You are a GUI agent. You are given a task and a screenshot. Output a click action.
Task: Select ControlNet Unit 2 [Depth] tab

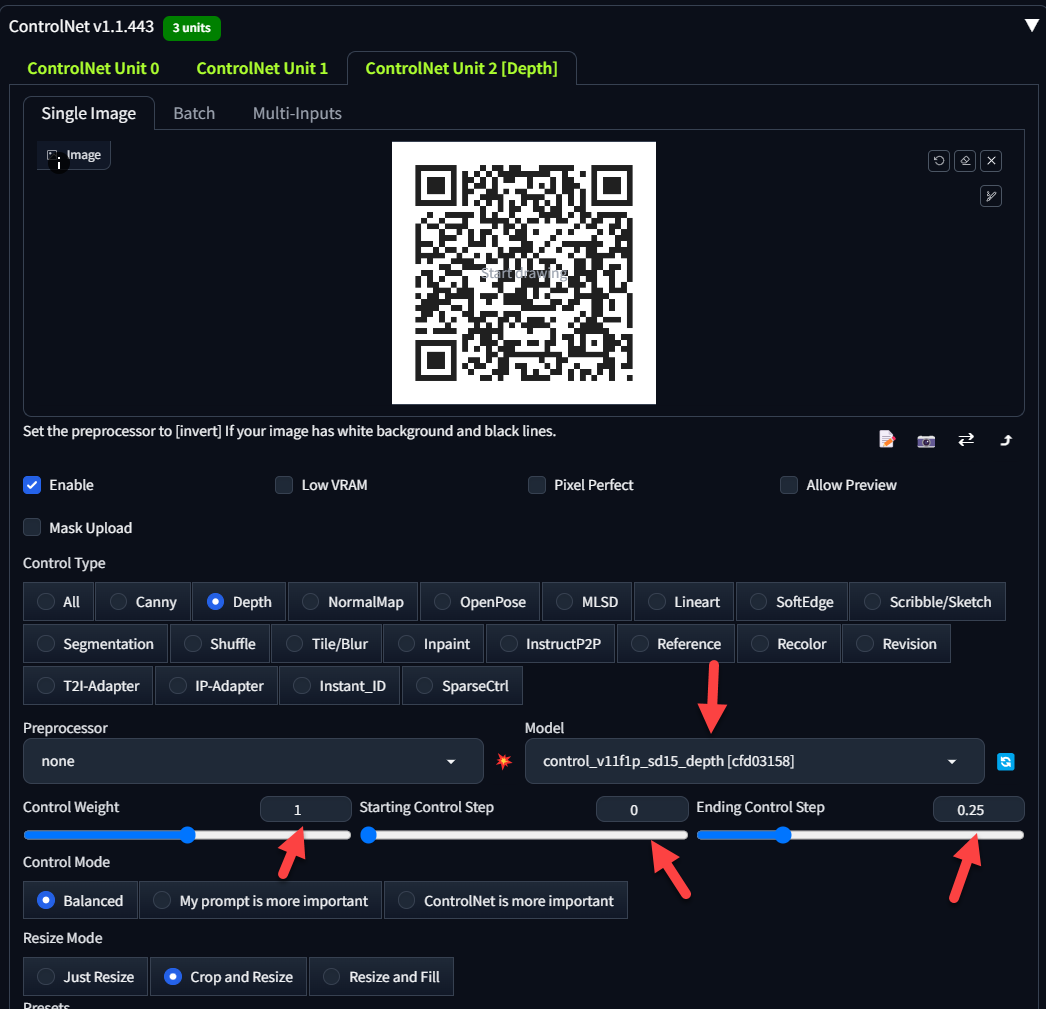point(462,69)
